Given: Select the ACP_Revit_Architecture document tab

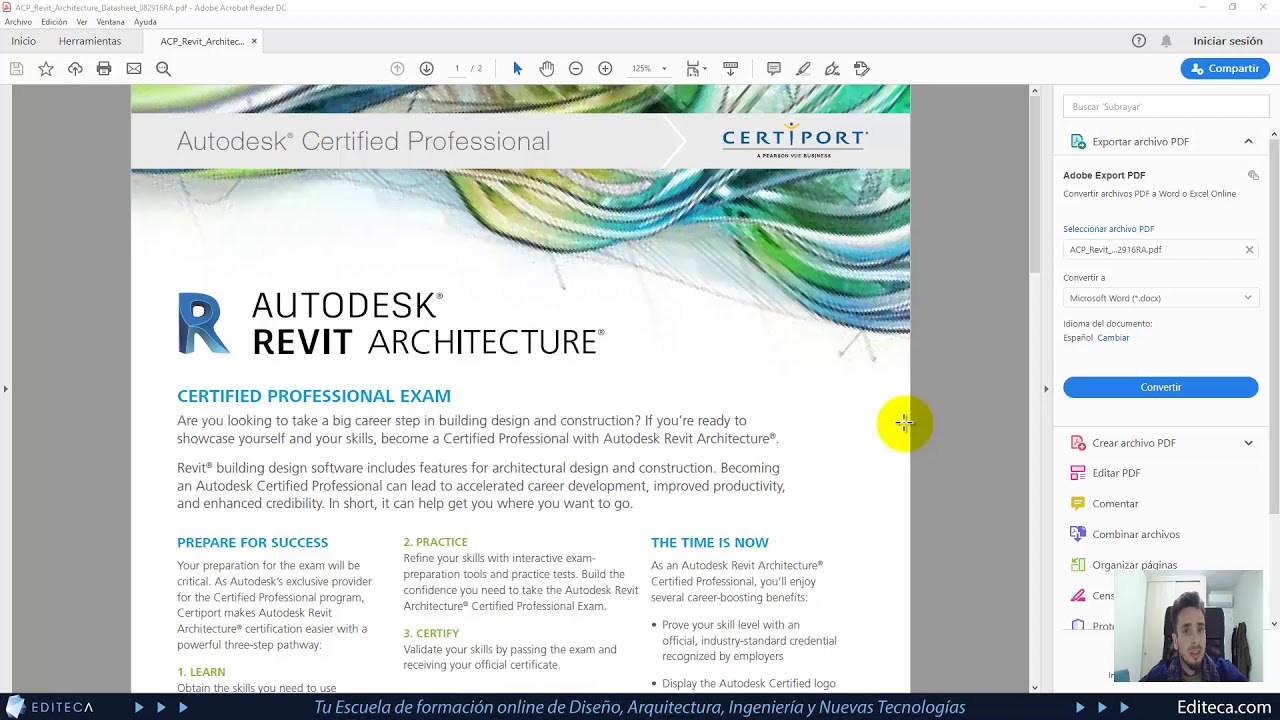Looking at the screenshot, I should [201, 41].
